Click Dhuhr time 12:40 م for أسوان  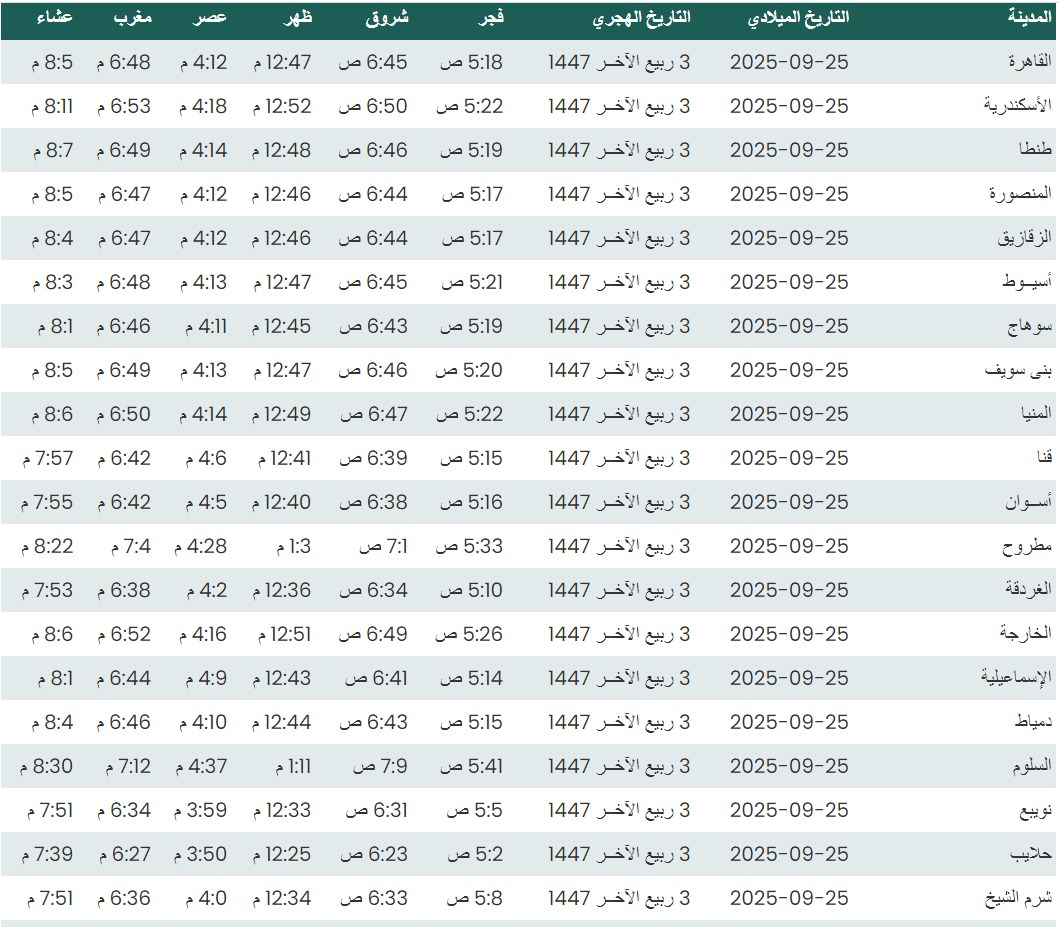(x=281, y=502)
